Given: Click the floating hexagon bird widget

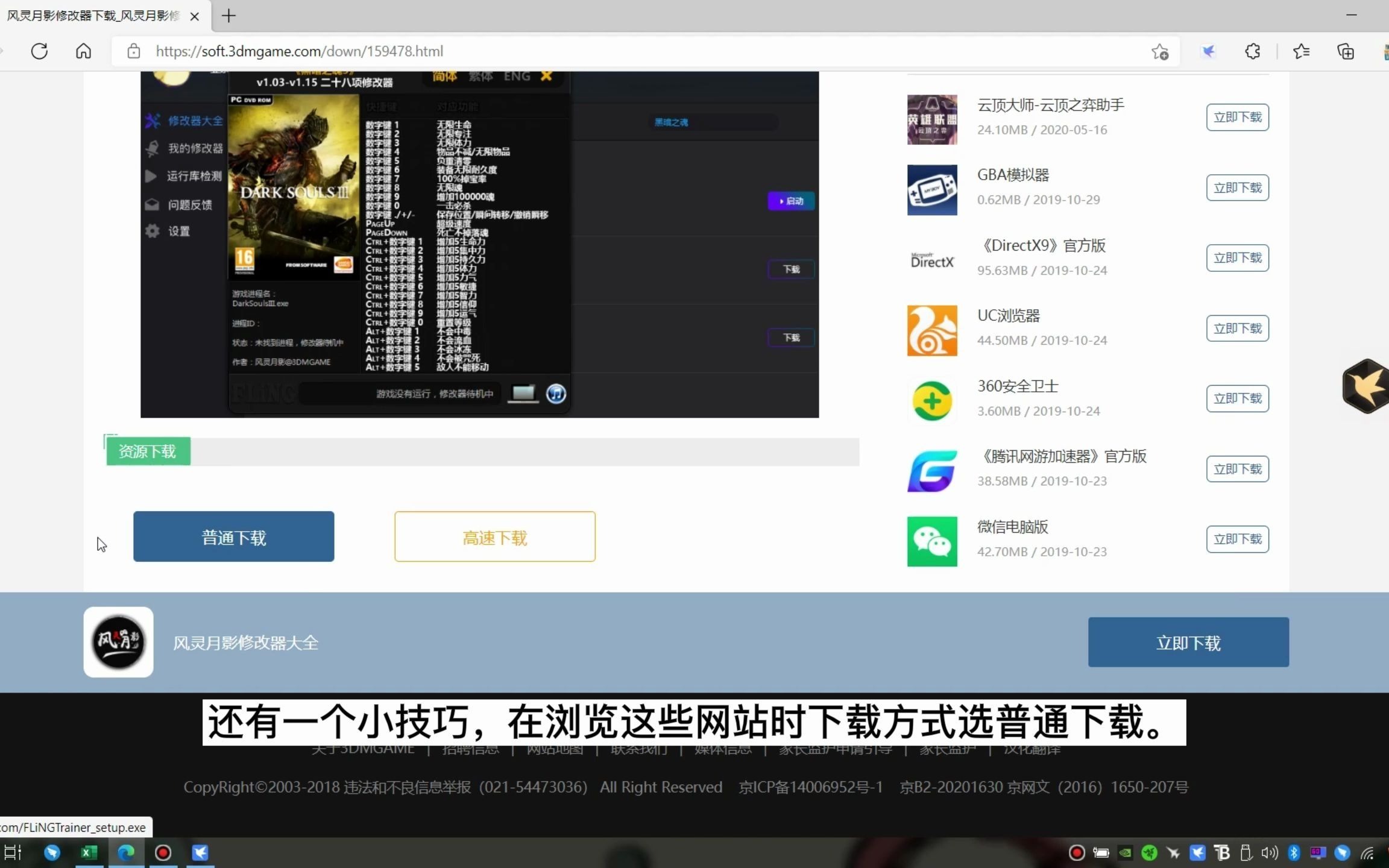Looking at the screenshot, I should pos(1365,386).
